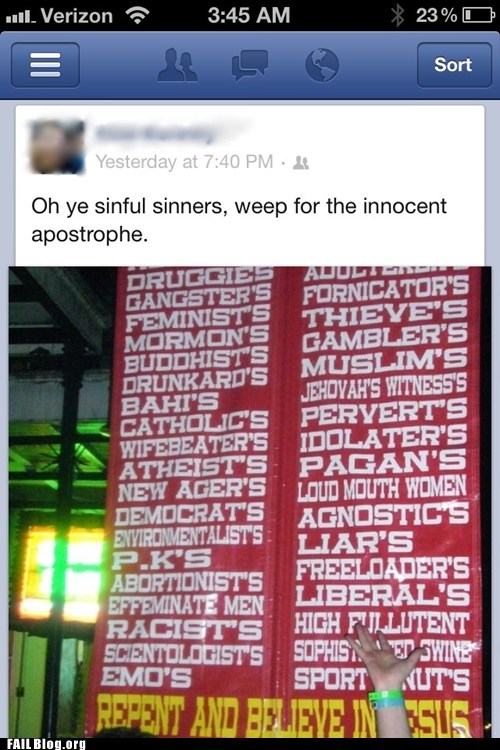Screen dimensions: 500x750
Task: Tap the friends audience icon beside timestamp
Action: click(x=301, y=163)
